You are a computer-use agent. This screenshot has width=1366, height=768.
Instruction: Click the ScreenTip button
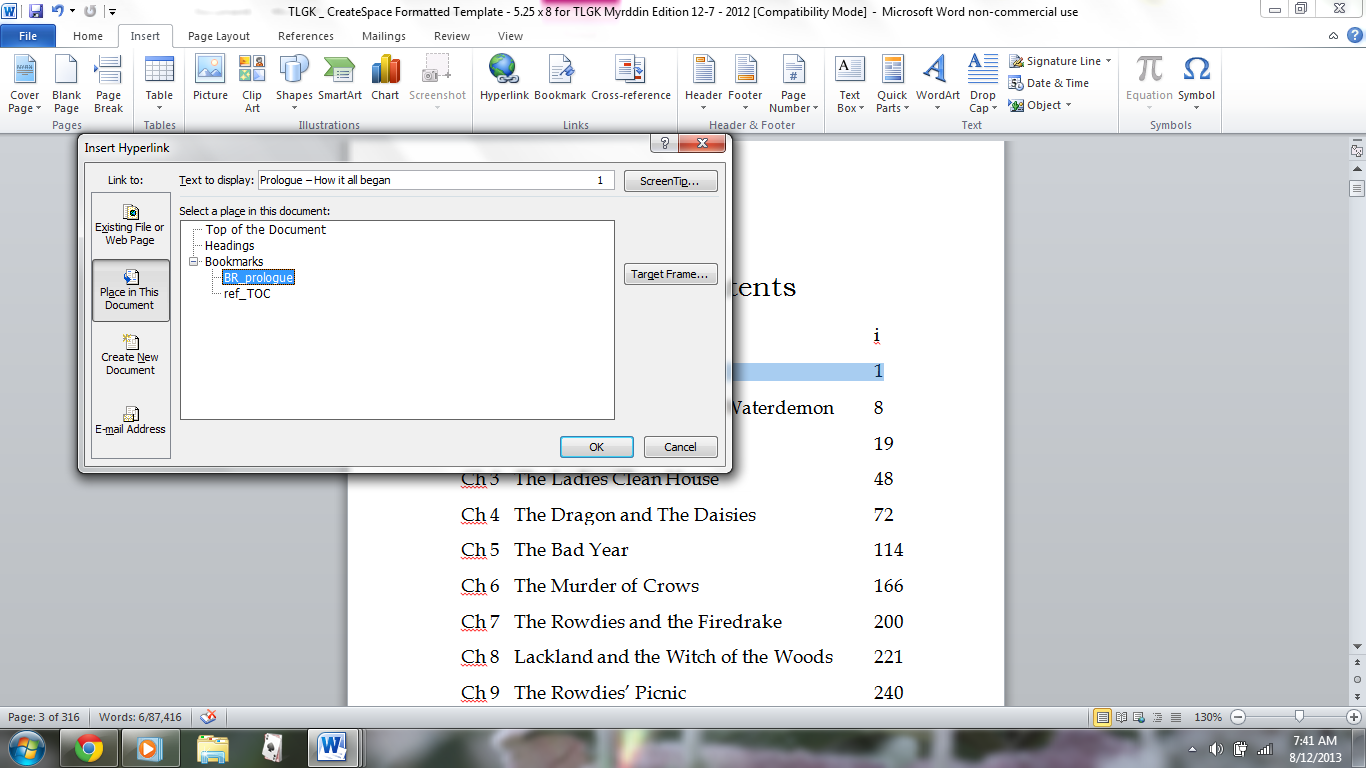pyautogui.click(x=670, y=181)
